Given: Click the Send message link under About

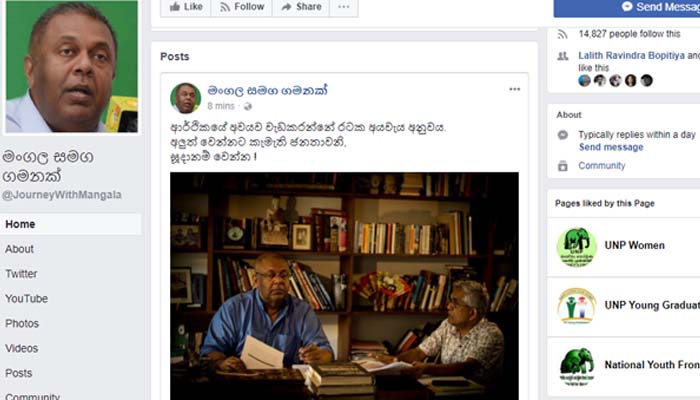Looking at the screenshot, I should point(611,147).
